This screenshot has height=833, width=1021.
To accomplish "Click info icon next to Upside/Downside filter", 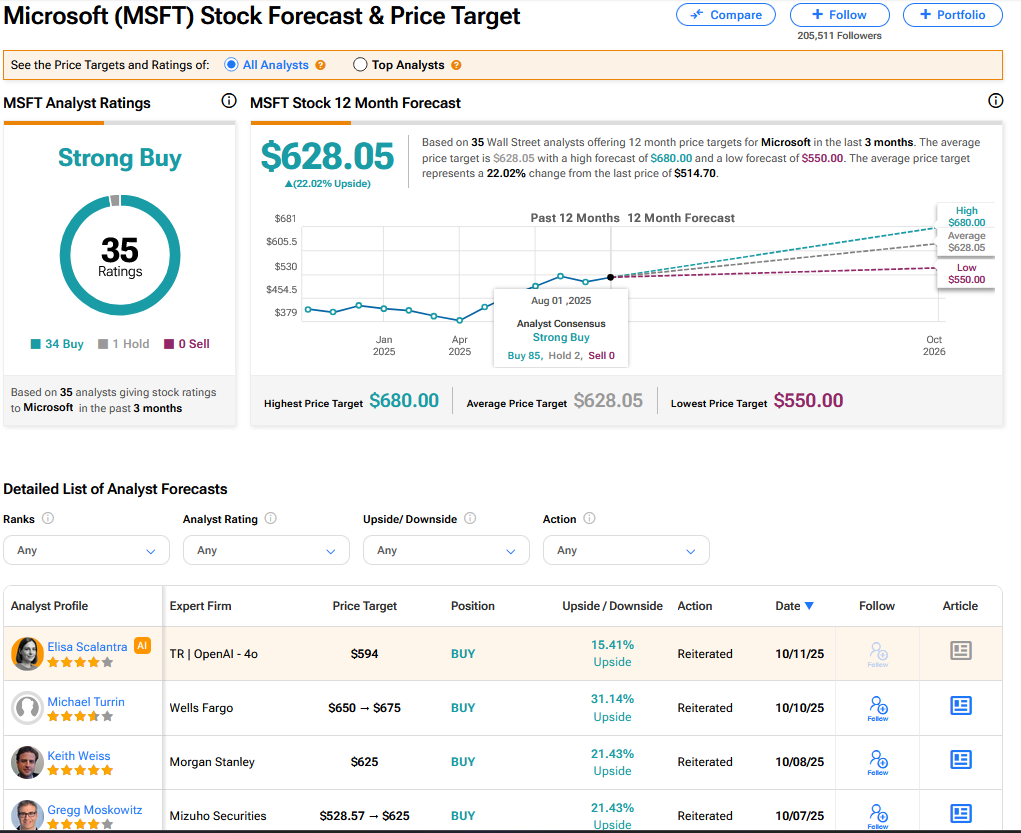I will tap(470, 519).
